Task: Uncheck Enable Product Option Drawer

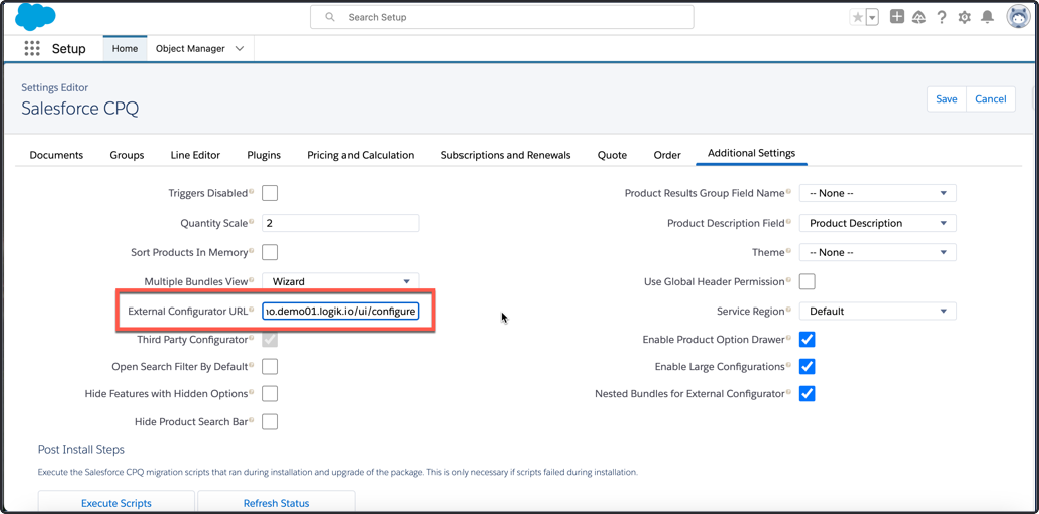Action: [x=806, y=340]
